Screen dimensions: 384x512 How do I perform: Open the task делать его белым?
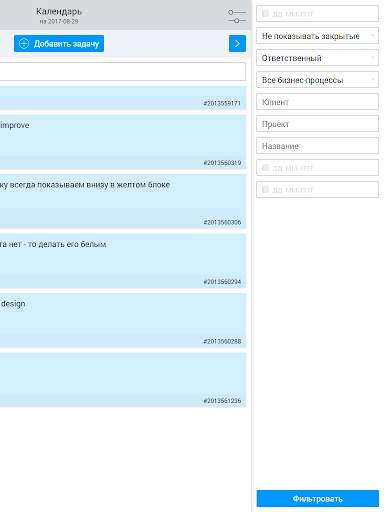point(123,261)
